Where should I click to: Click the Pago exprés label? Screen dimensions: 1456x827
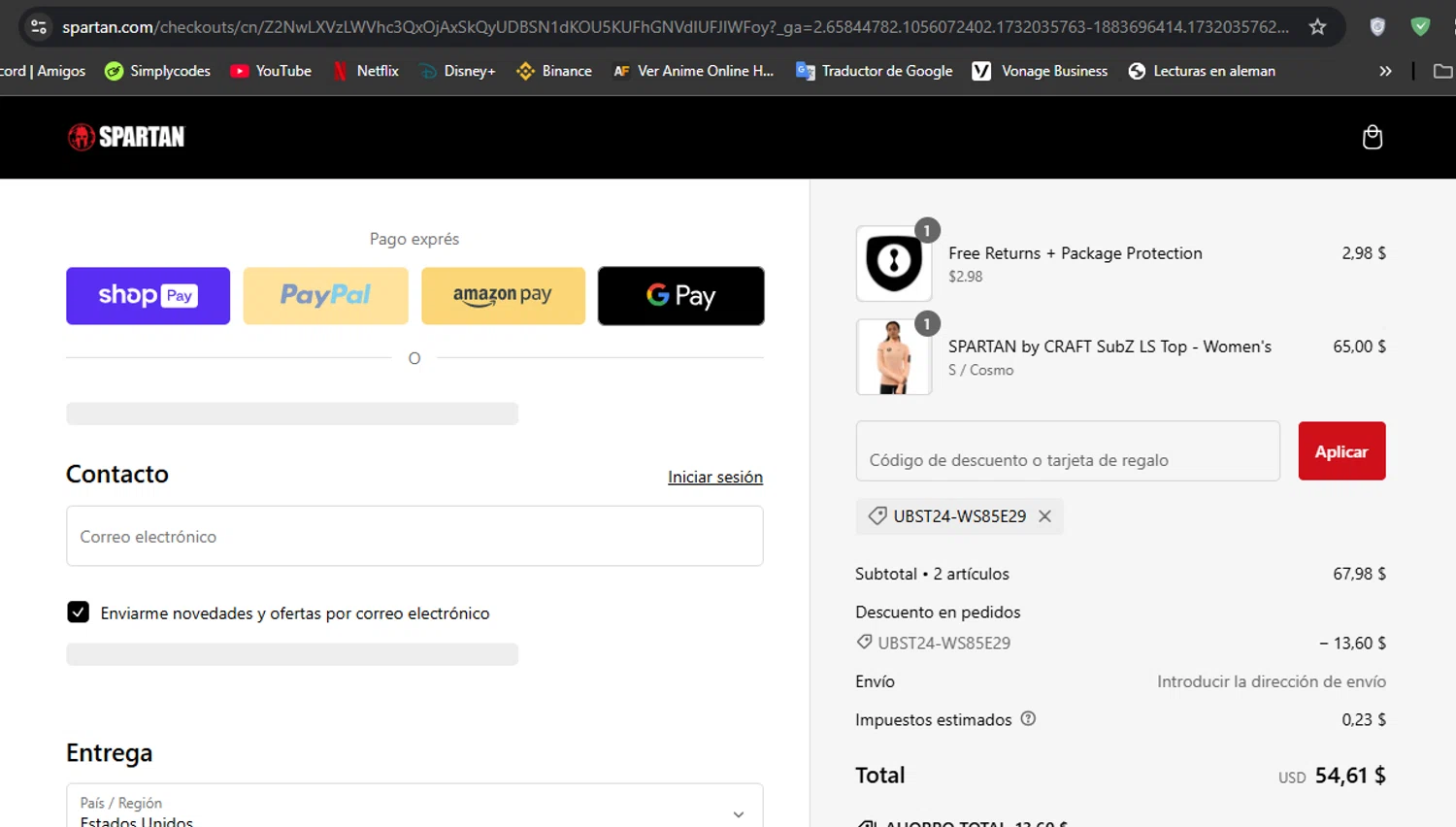click(x=414, y=239)
